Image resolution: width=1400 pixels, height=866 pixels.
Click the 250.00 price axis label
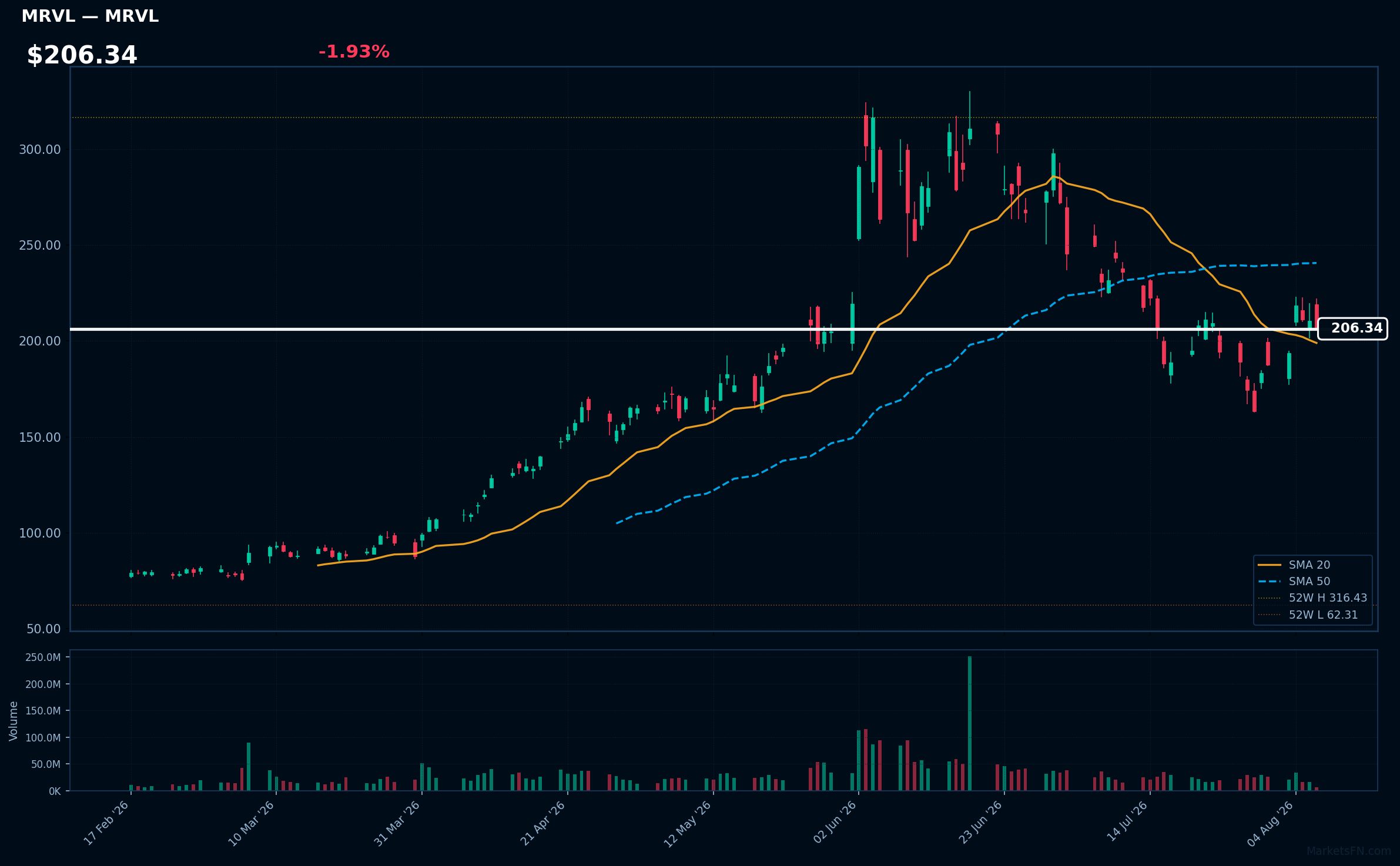click(x=40, y=245)
